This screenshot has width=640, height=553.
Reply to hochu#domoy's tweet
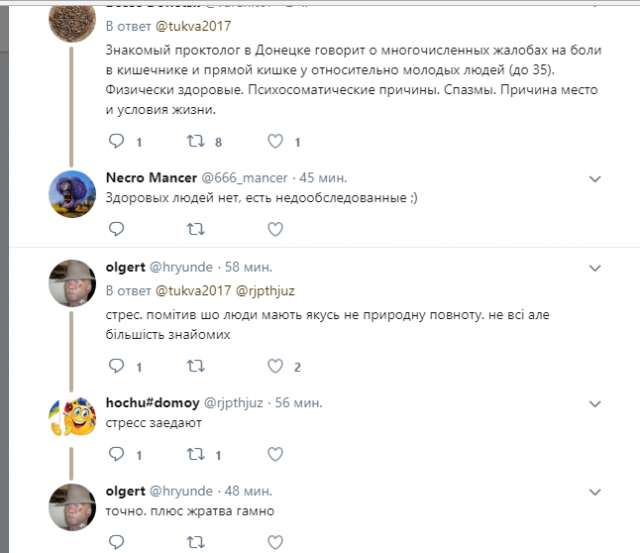115,454
